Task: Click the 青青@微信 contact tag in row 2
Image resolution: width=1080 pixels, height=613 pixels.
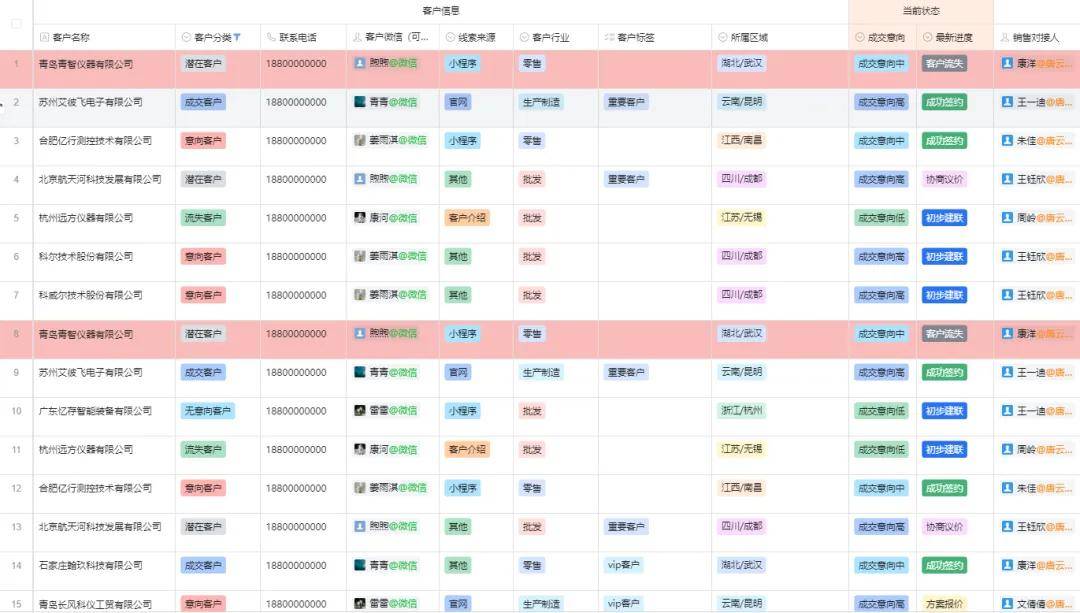Action: coord(392,101)
